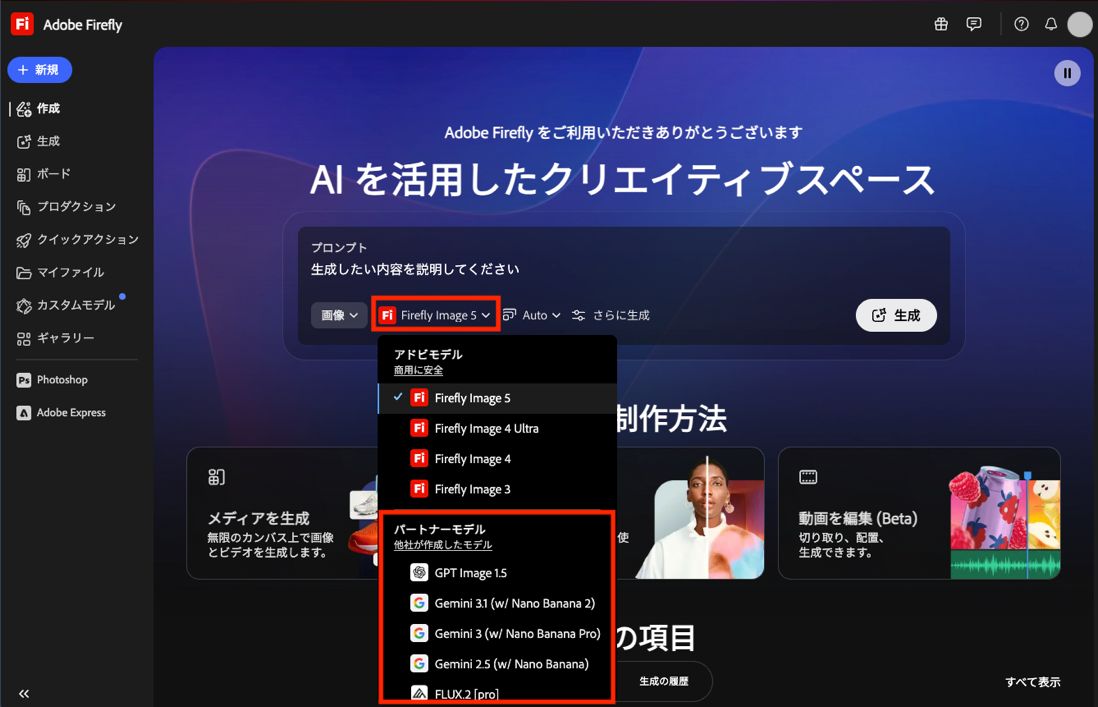Select FLUX.2 [pro] model
The image size is (1098, 707).
click(x=497, y=693)
